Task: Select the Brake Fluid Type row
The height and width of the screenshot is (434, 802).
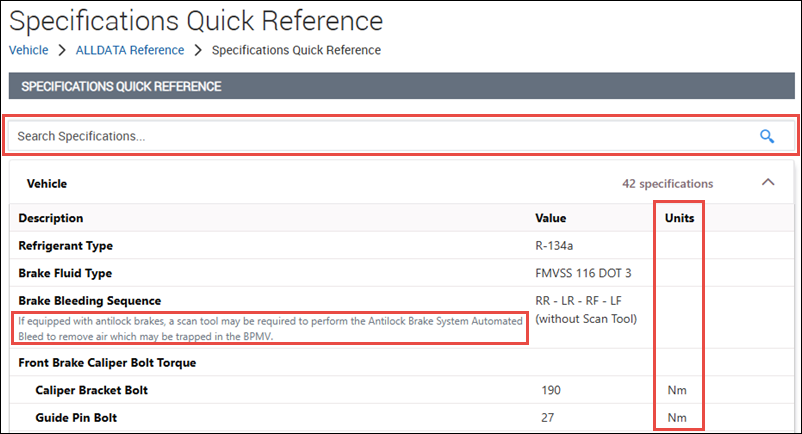Action: [x=65, y=273]
